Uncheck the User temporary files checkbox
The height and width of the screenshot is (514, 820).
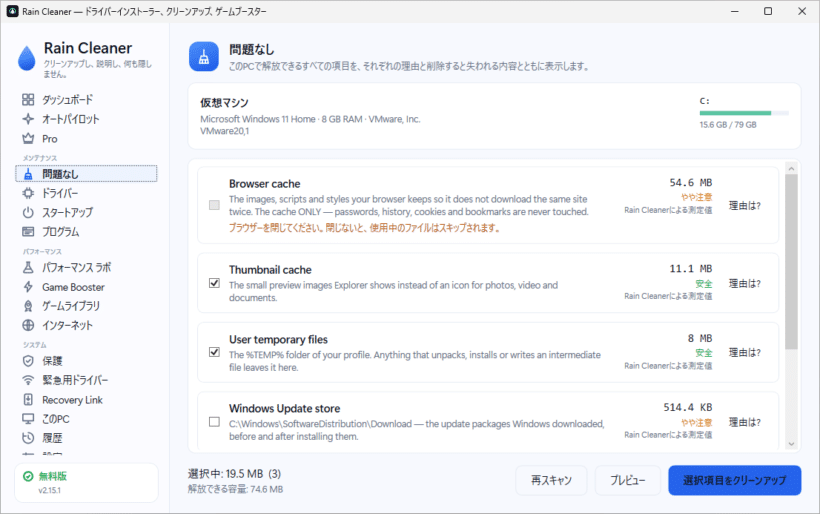[x=214, y=352]
